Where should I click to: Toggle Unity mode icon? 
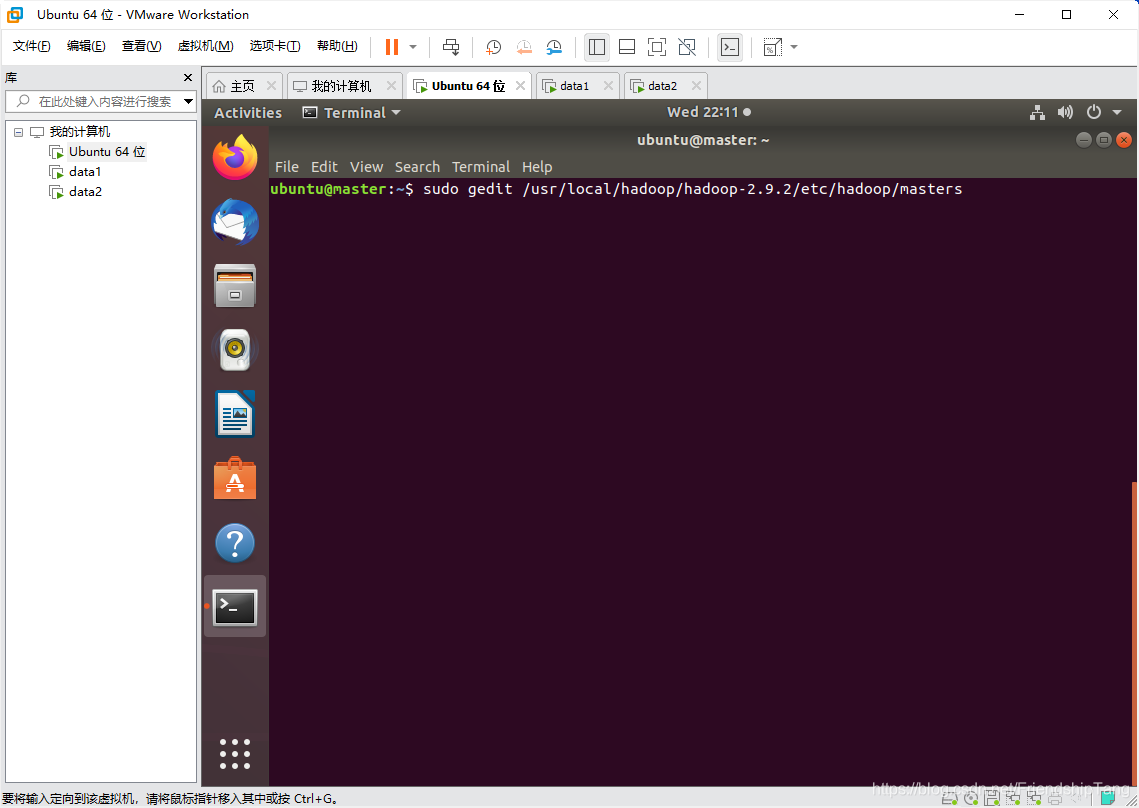click(686, 47)
